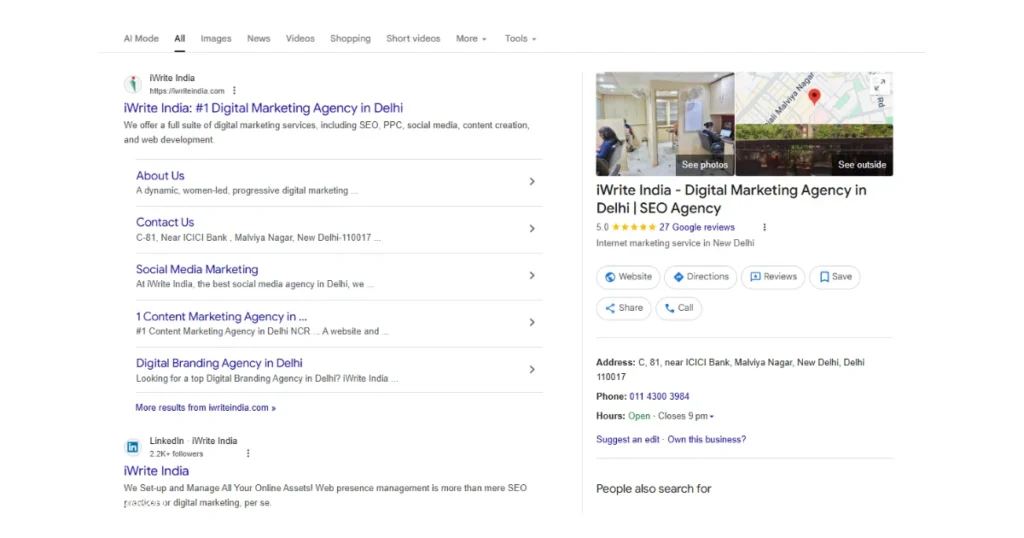Click the five-star rating icons
The image size is (1024, 538).
click(x=633, y=227)
